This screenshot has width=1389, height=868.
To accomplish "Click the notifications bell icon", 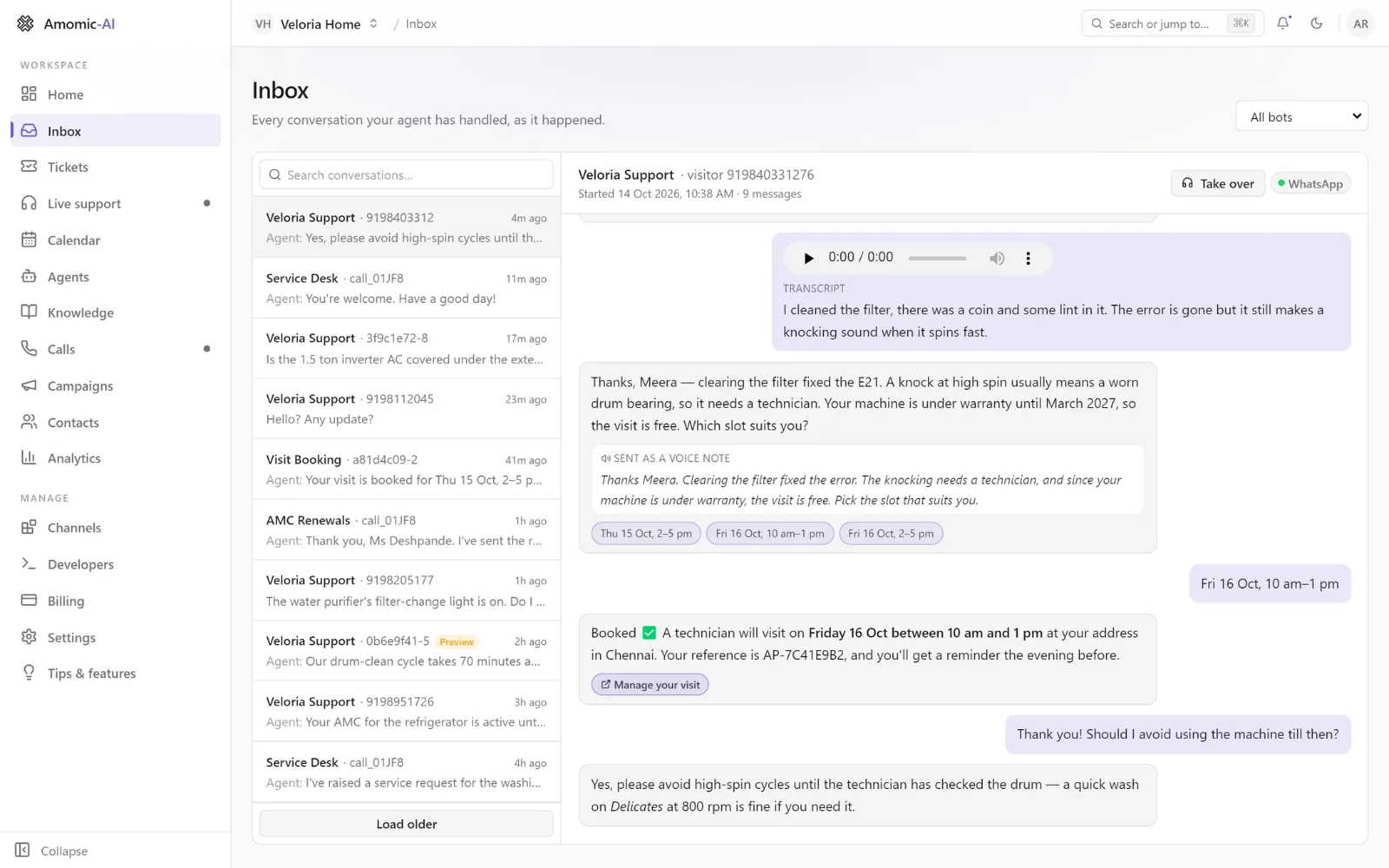I will click(1283, 23).
